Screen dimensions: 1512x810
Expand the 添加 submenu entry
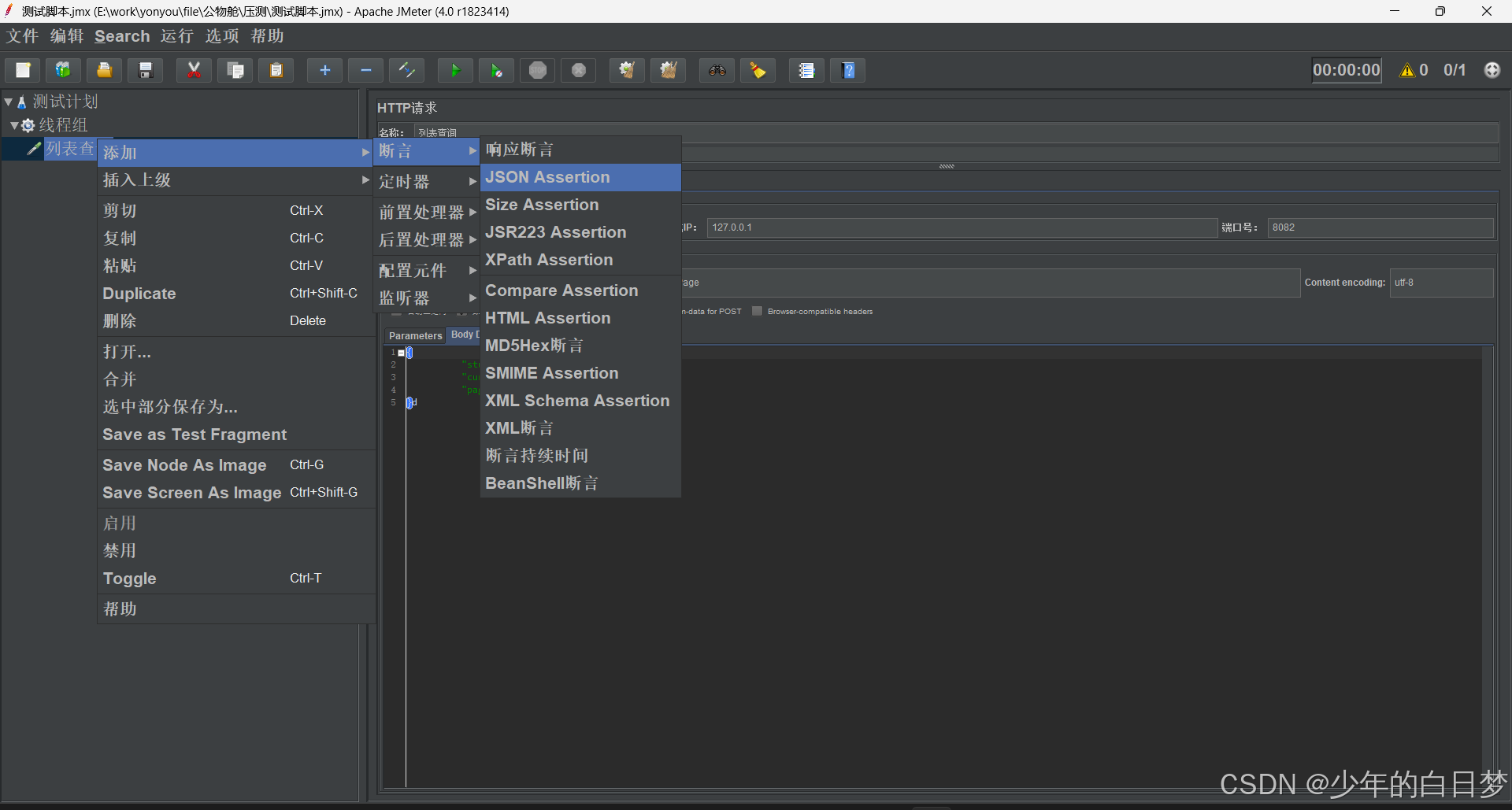(x=235, y=153)
